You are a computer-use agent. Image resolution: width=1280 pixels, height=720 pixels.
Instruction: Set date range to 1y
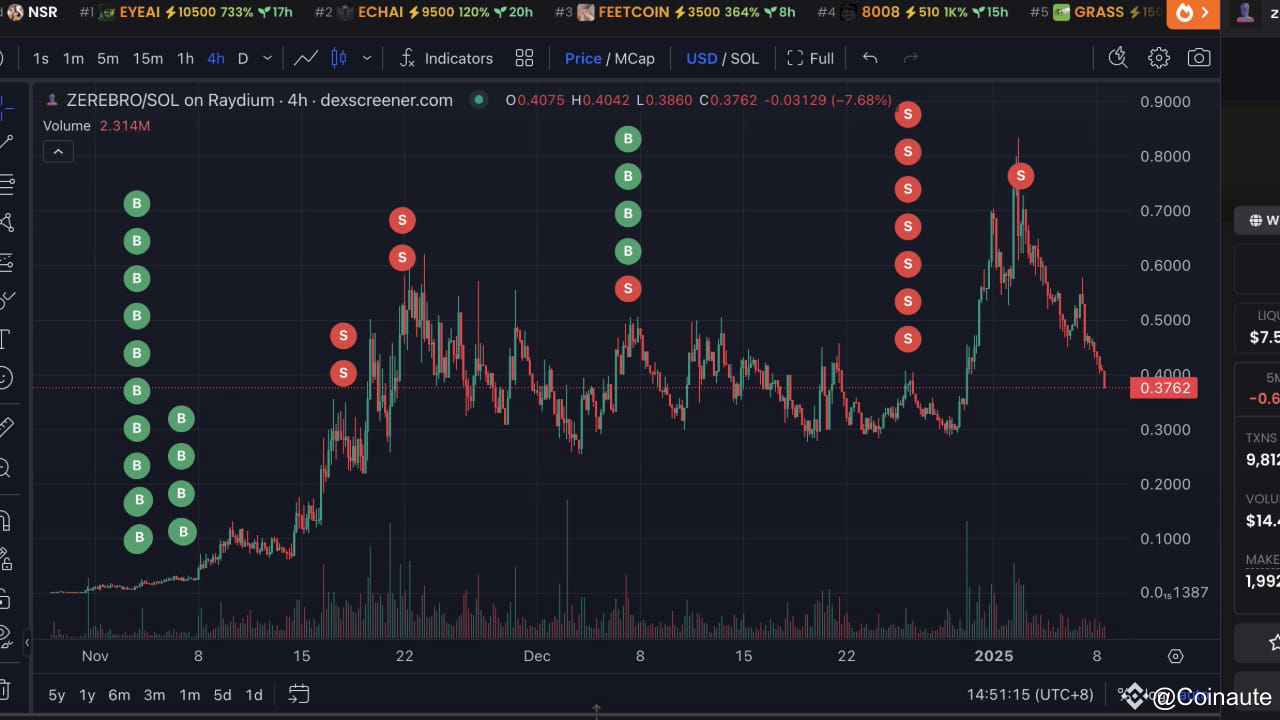[87, 694]
